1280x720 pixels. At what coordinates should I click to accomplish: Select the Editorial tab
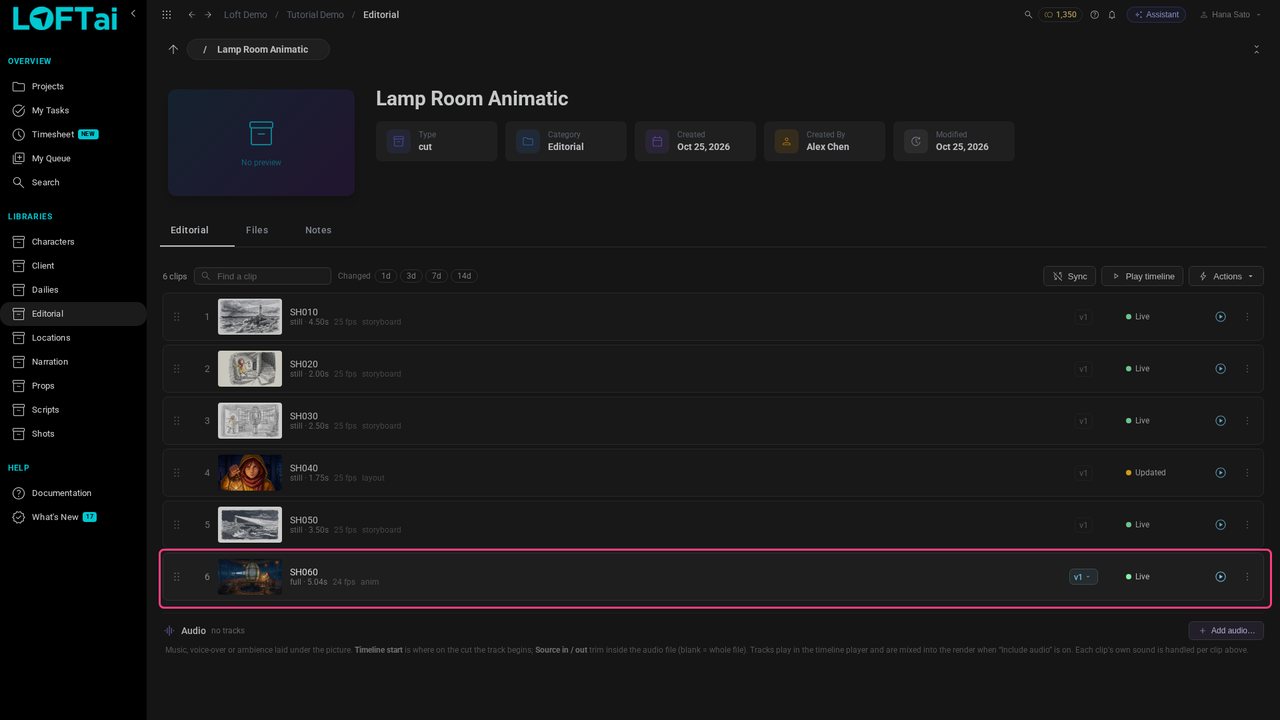click(x=190, y=230)
